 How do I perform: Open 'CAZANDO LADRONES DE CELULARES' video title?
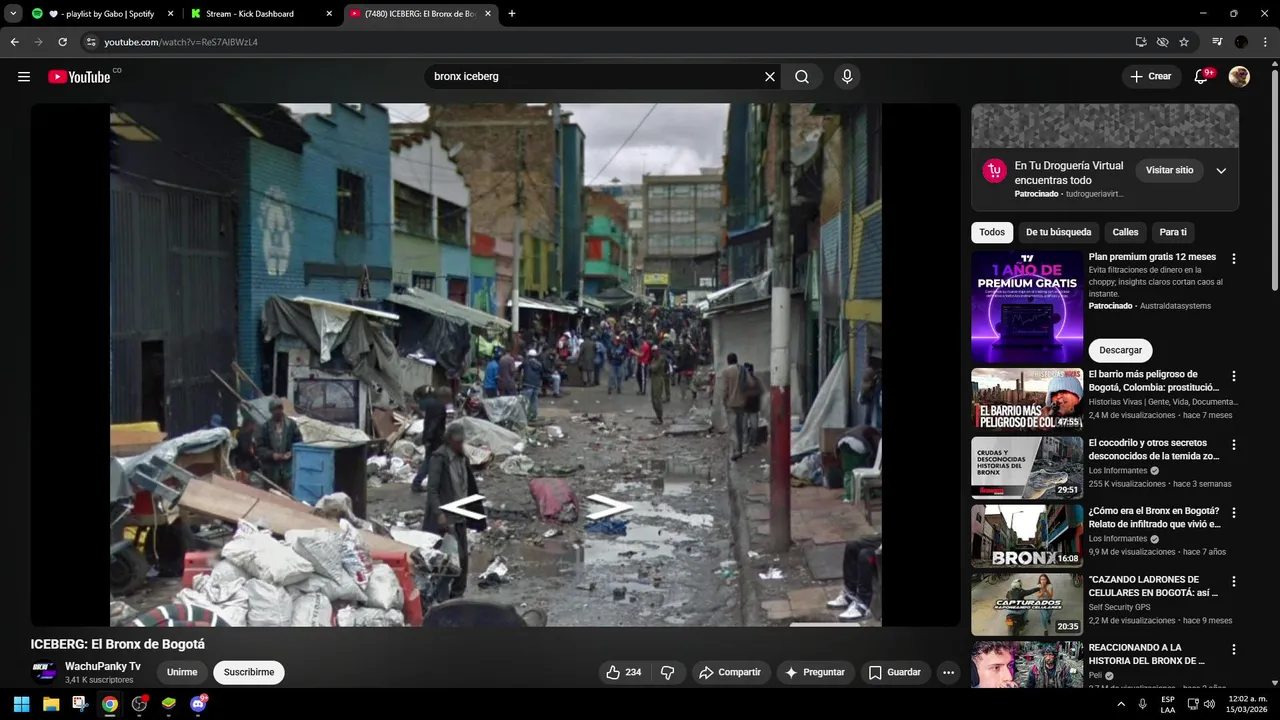1152,586
